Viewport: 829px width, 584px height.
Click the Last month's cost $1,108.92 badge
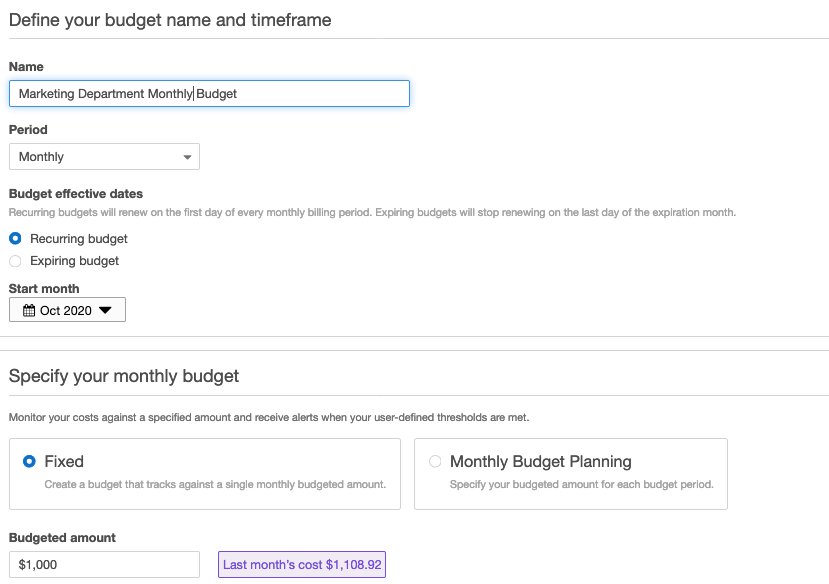[301, 564]
